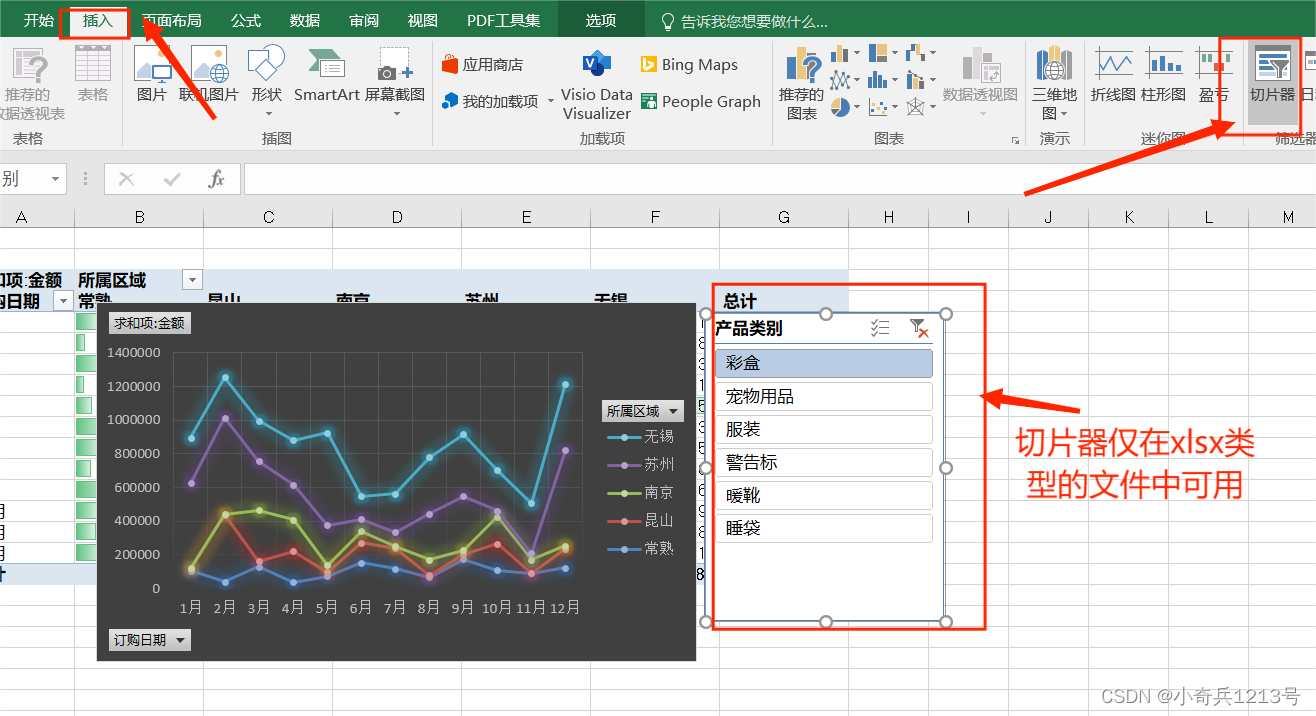Insert a picture with 图片
The height and width of the screenshot is (716, 1316).
pos(152,75)
